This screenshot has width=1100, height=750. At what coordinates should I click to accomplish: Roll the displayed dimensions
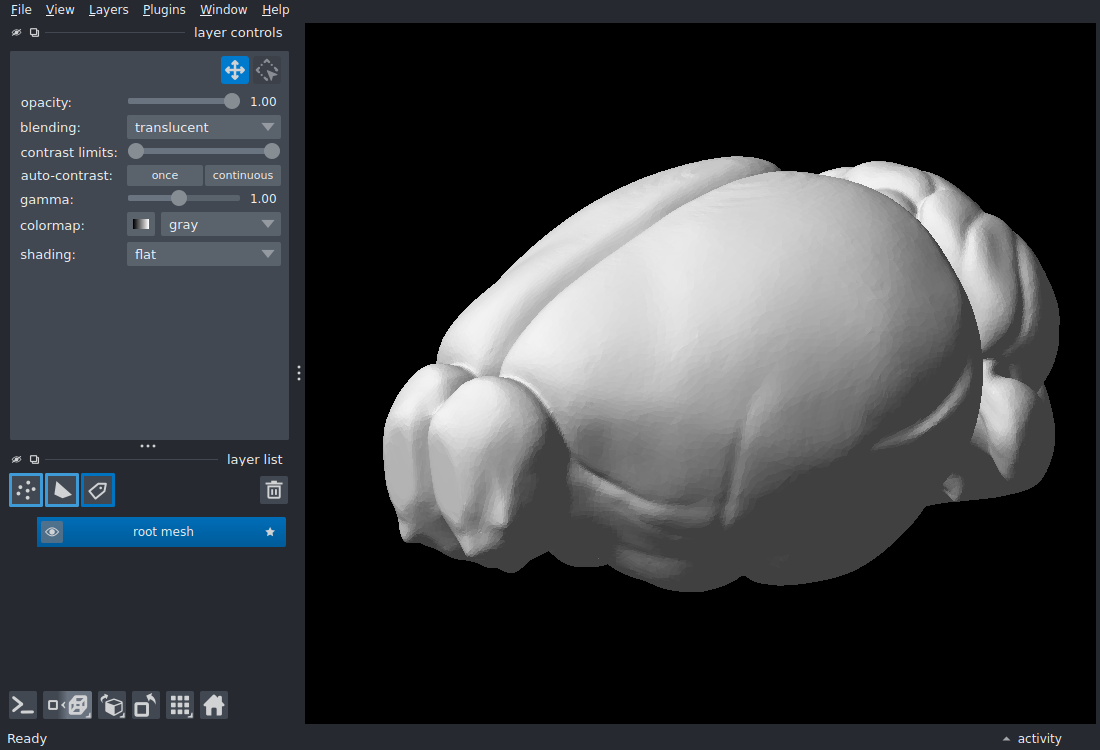pyautogui.click(x=112, y=705)
